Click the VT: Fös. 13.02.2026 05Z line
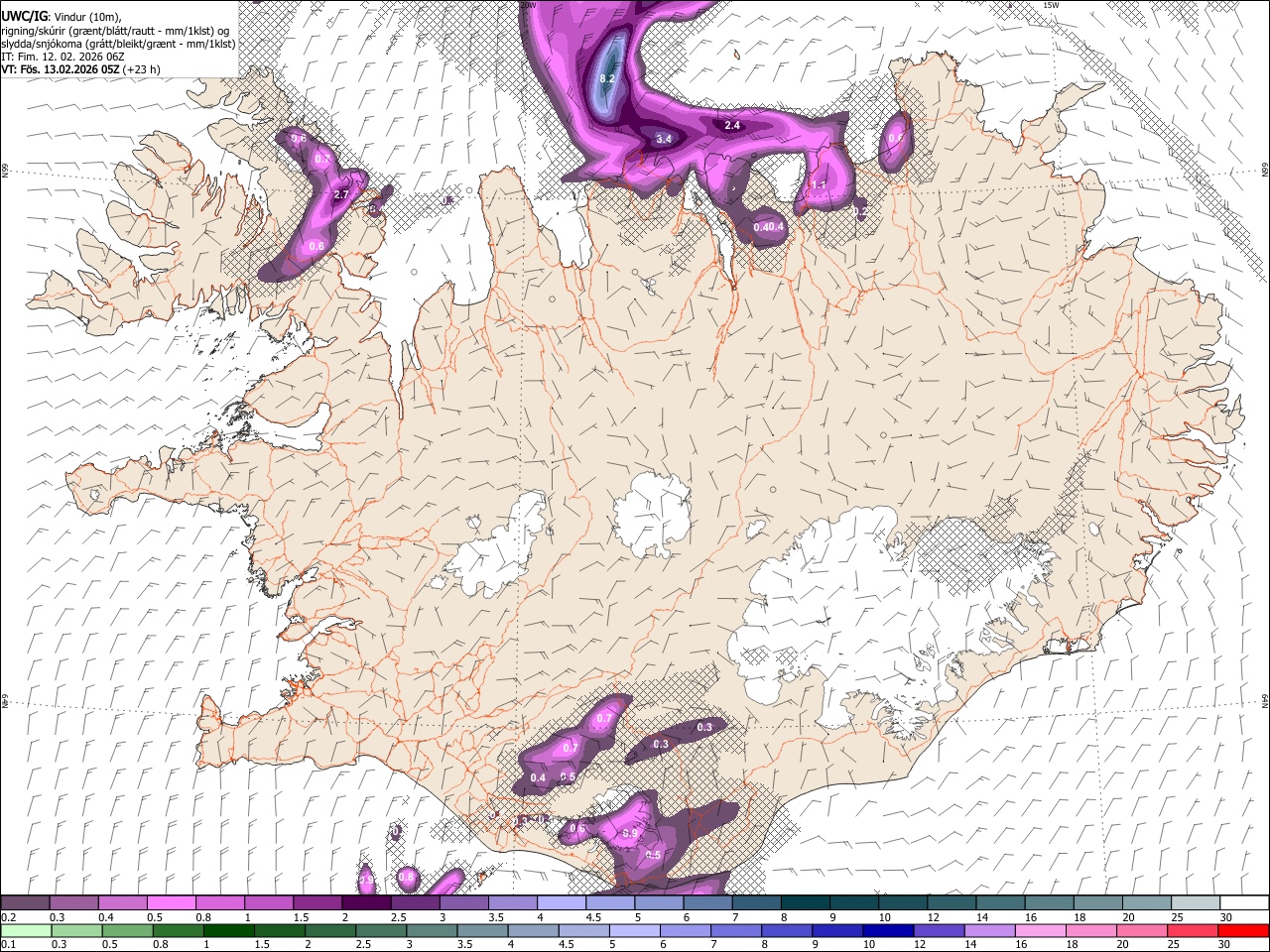The image size is (1270, 952). click(x=80, y=69)
